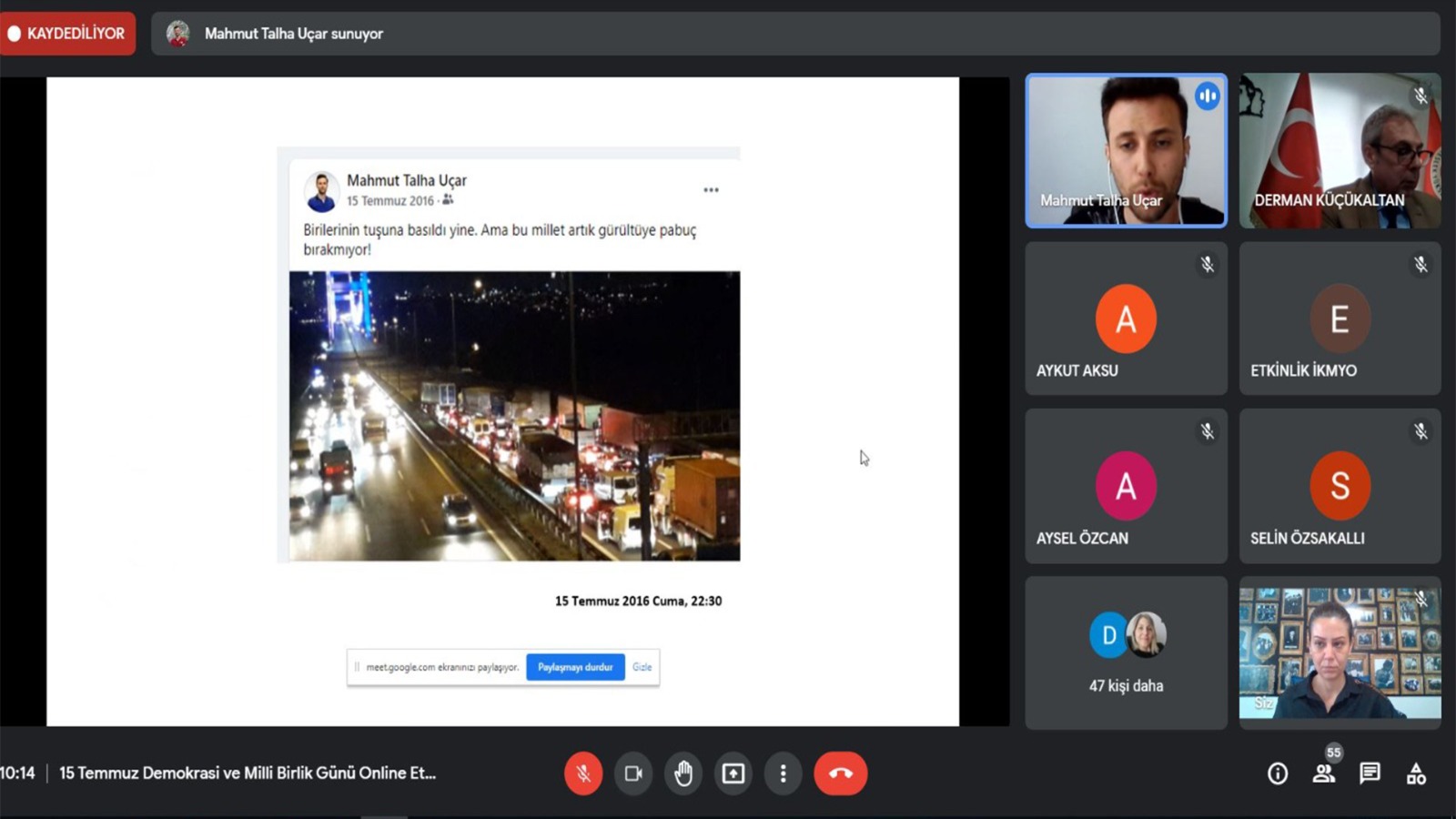The height and width of the screenshot is (819, 1456).
Task: Toggle the camera on or off
Action: coord(633,773)
